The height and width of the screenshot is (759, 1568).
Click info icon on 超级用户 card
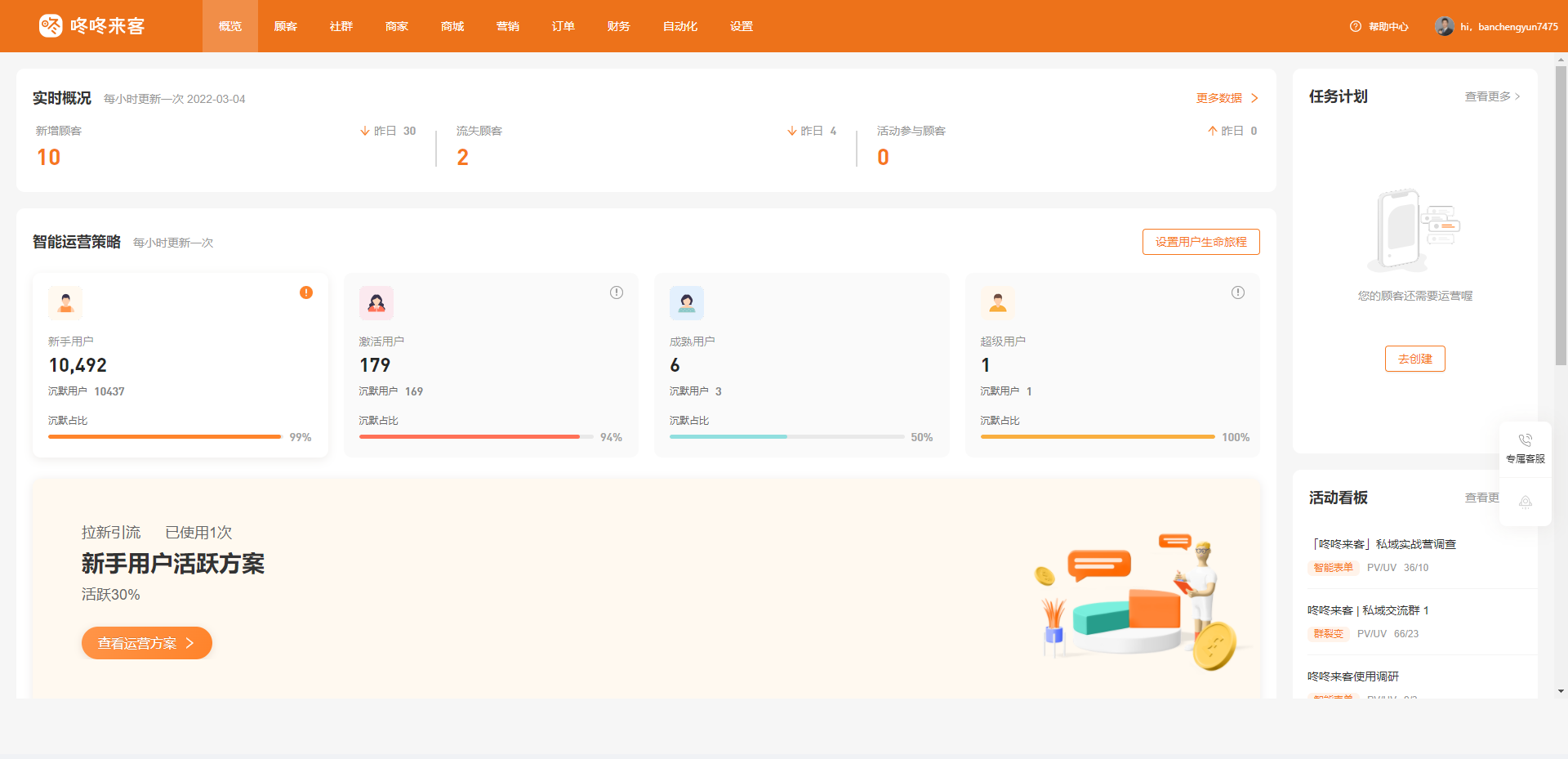point(1238,292)
